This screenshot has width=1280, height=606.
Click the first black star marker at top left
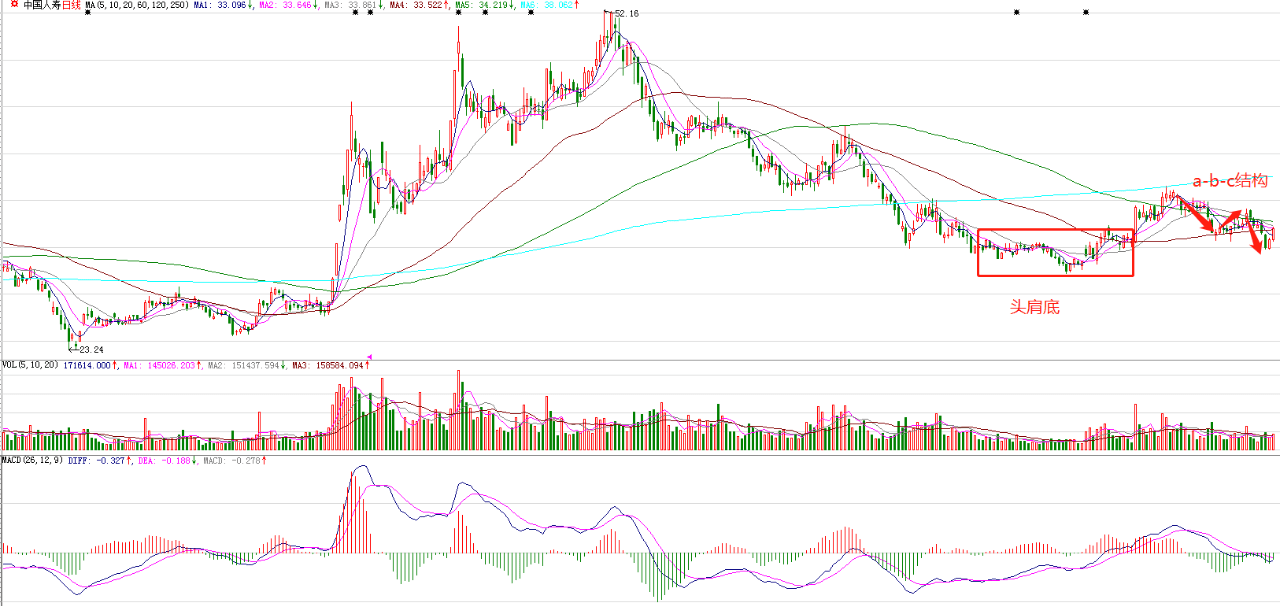coord(87,13)
